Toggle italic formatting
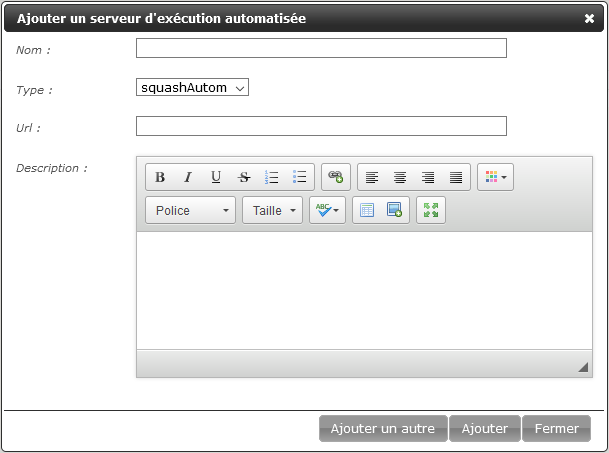 [187, 177]
